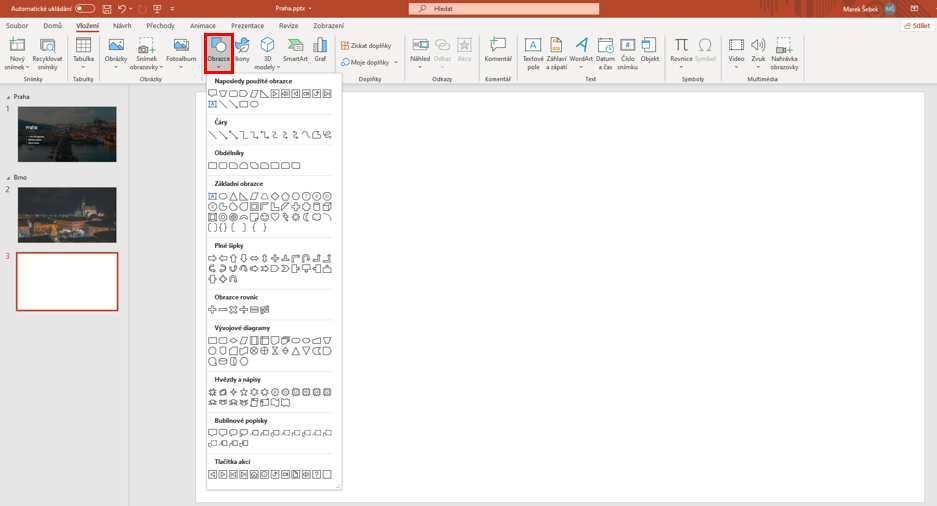Pick the division sign in Obrazce rovnic

244,309
